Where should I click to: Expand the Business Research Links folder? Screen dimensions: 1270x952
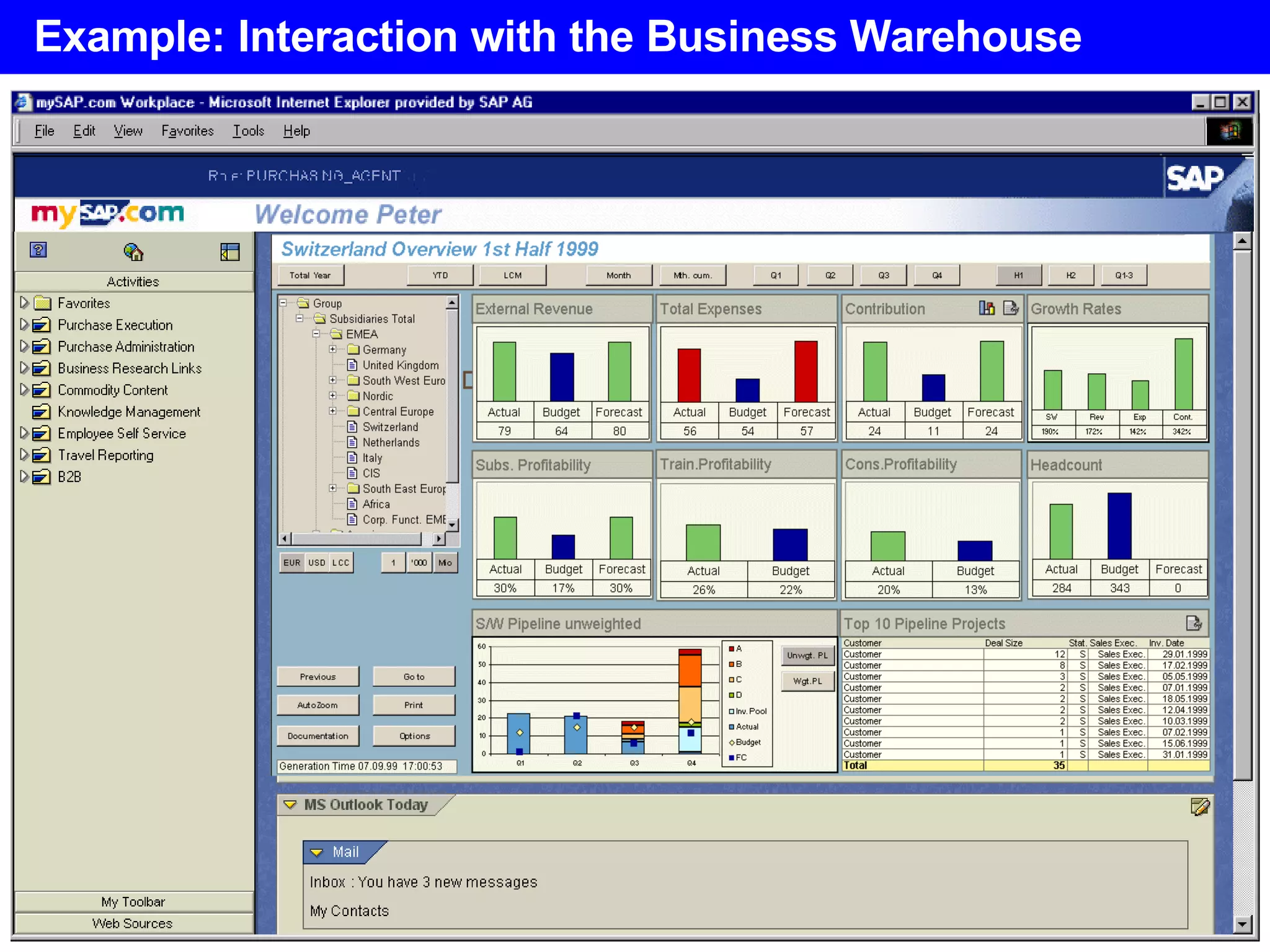[x=24, y=368]
